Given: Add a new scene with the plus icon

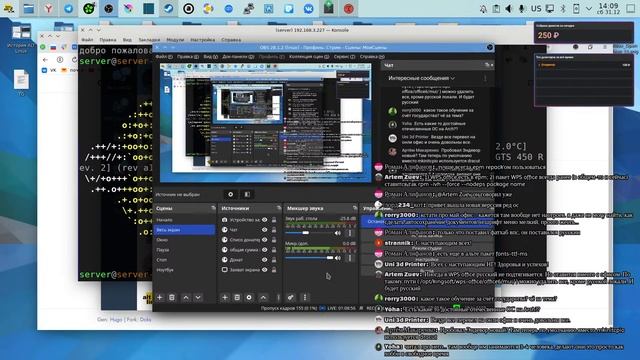Looking at the screenshot, I should pyautogui.click(x=160, y=298).
